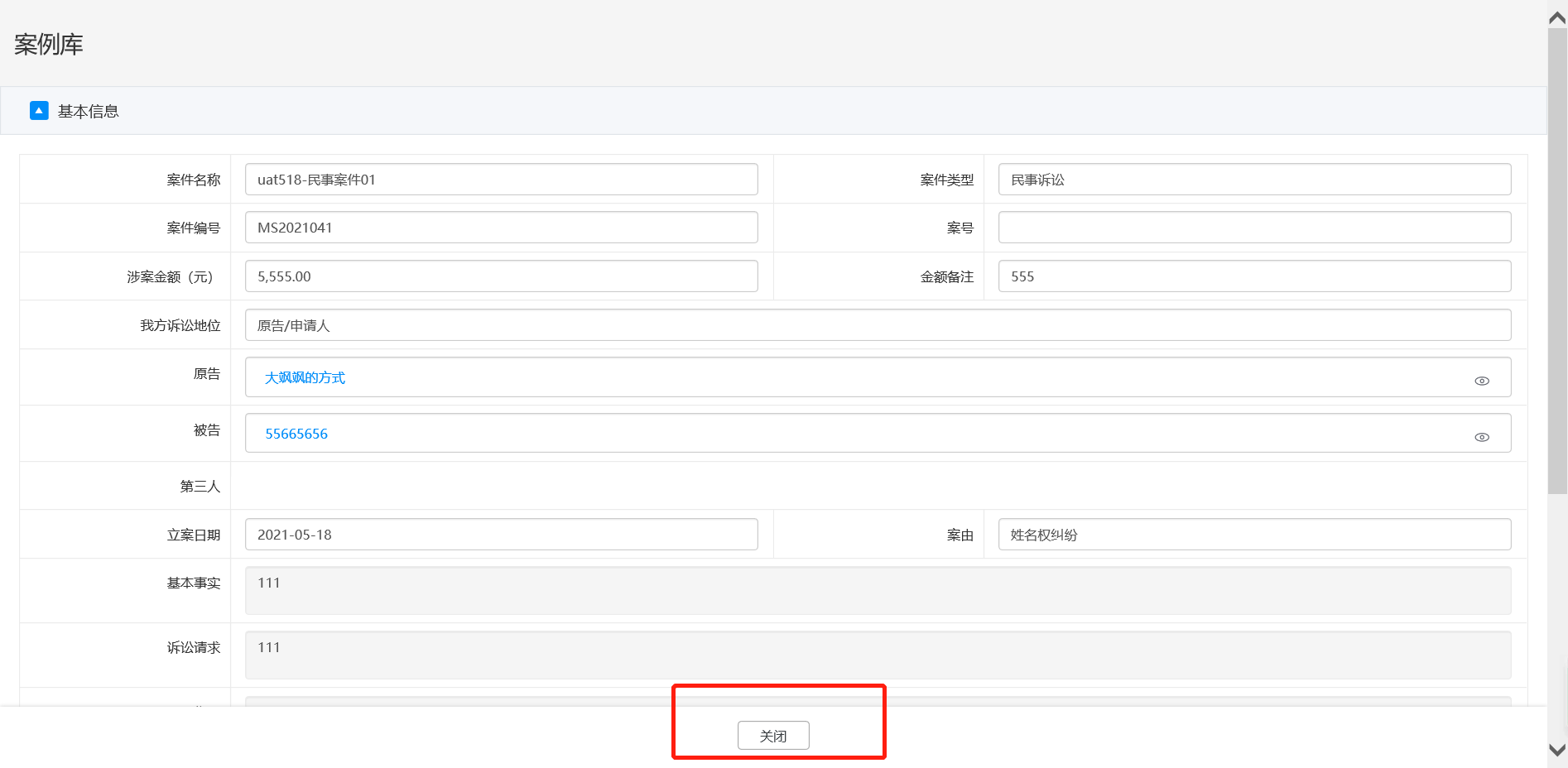This screenshot has height=768, width=1568.
Task: Click the eye icon in 被告 row
Action: click(1481, 437)
